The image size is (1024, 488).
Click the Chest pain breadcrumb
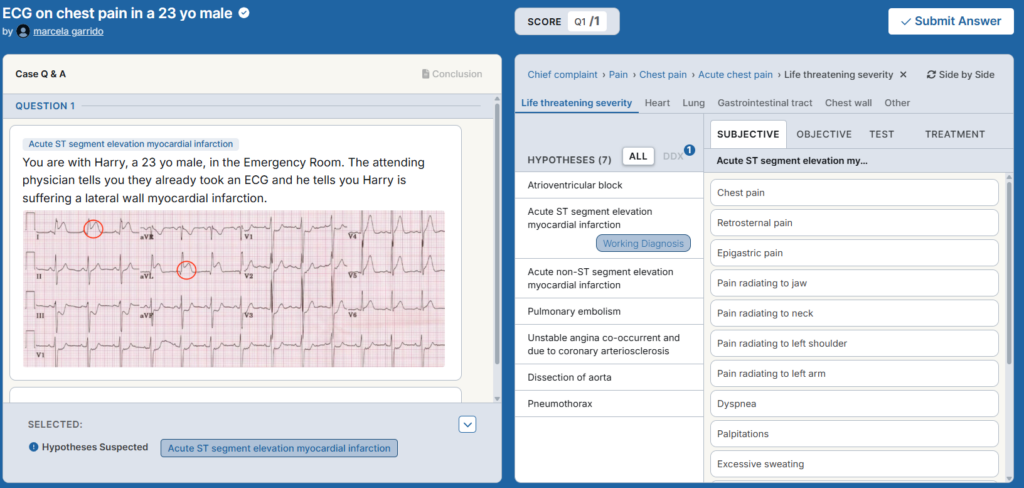pyautogui.click(x=663, y=74)
